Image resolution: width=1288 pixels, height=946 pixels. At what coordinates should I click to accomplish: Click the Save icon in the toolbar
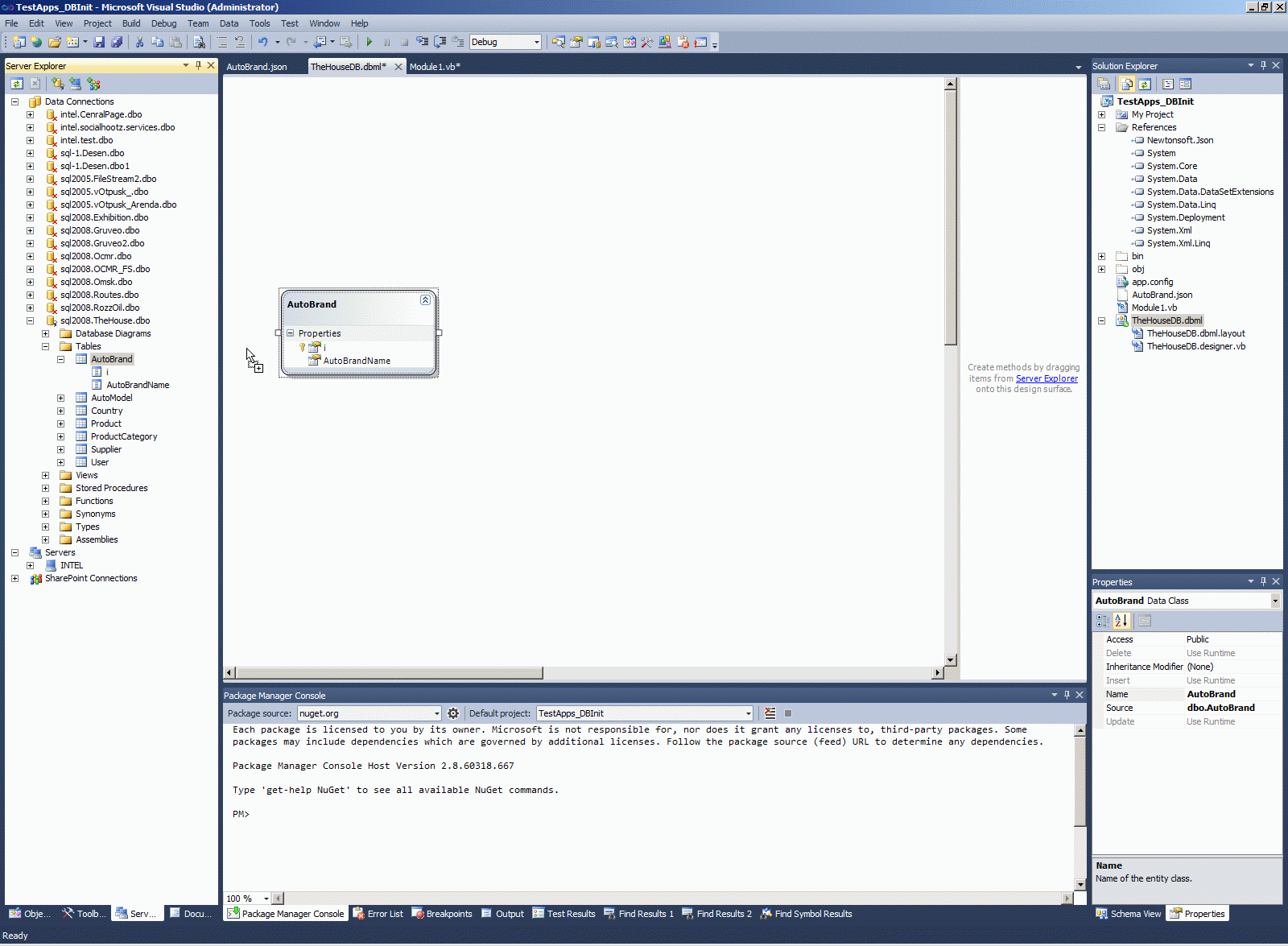(x=99, y=42)
